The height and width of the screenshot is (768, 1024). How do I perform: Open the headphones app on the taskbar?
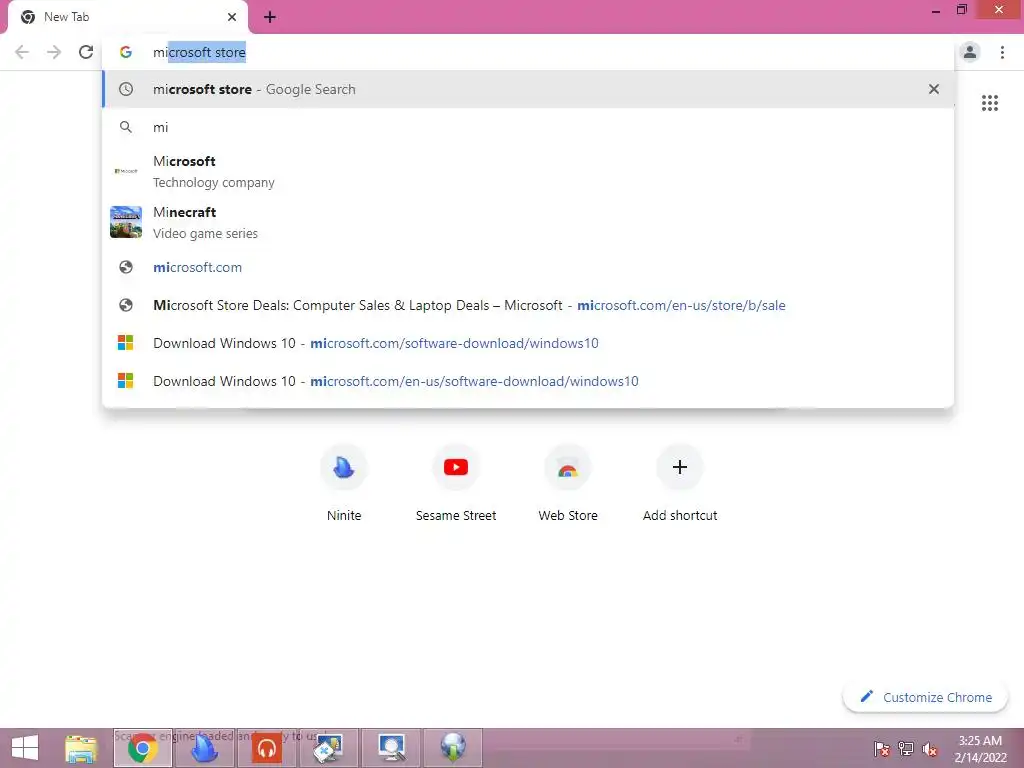coord(266,748)
